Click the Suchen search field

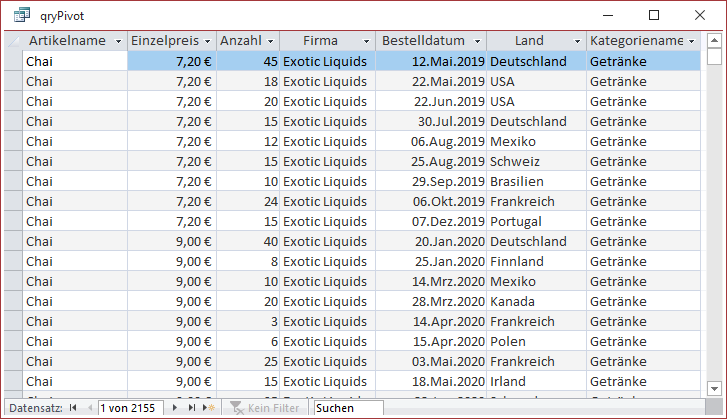(x=347, y=408)
